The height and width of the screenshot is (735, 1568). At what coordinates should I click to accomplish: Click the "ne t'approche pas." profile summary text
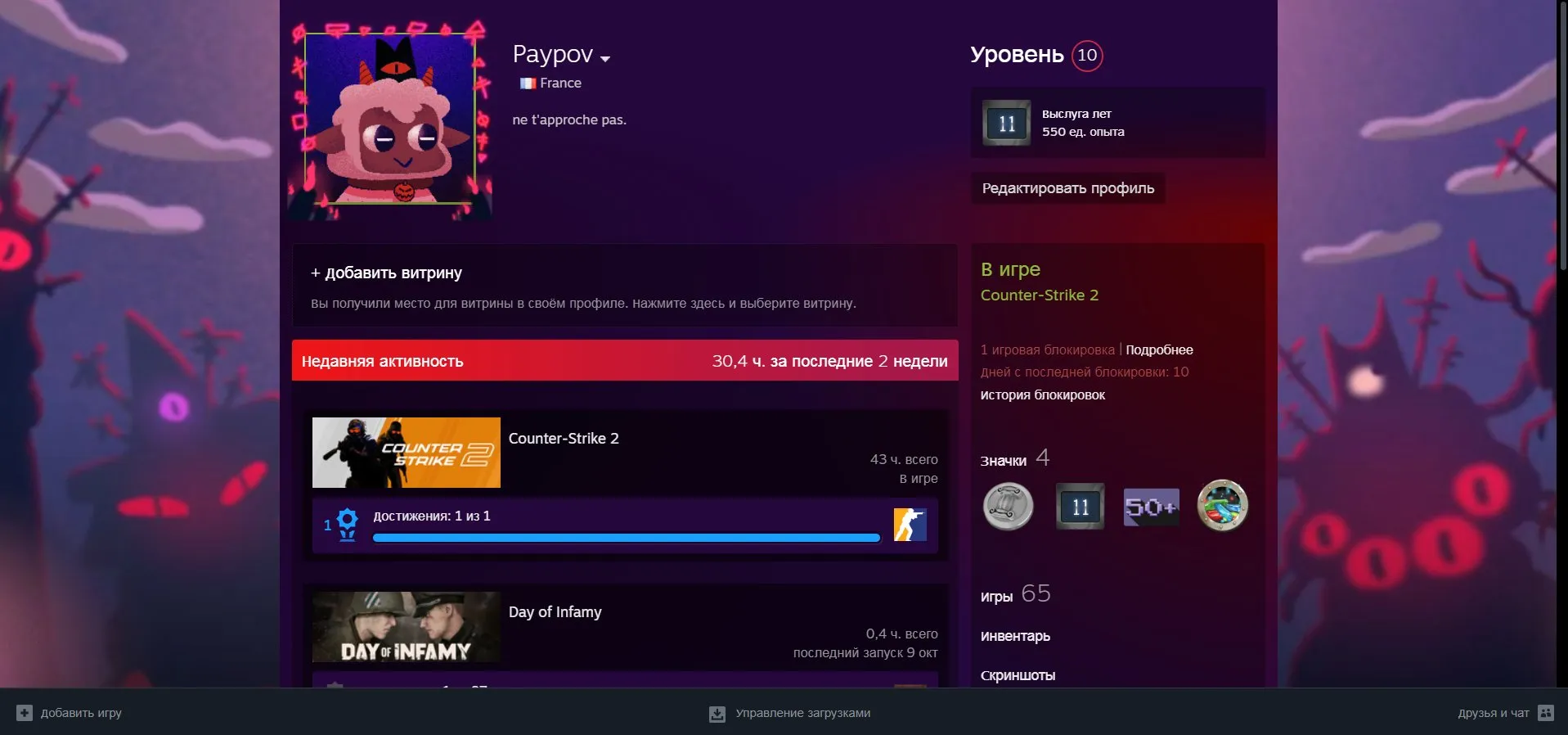[x=569, y=119]
